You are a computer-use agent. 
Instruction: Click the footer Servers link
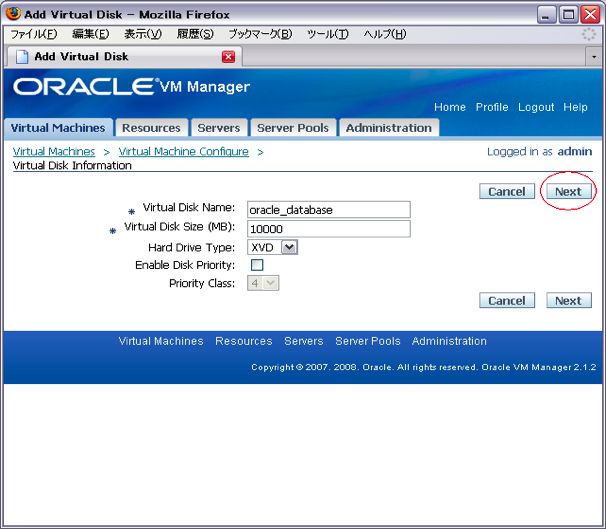click(x=304, y=341)
